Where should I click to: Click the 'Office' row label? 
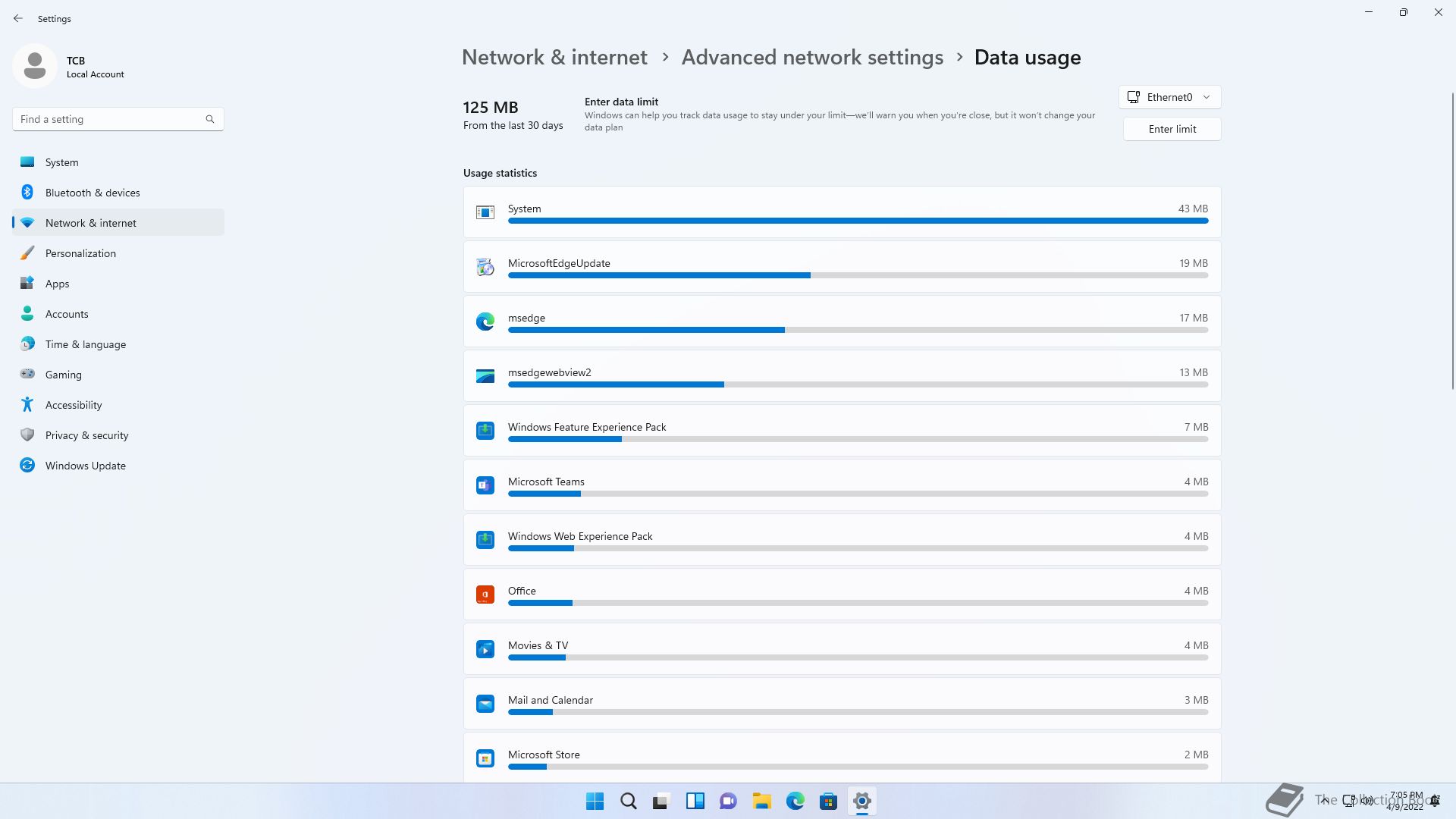522,591
